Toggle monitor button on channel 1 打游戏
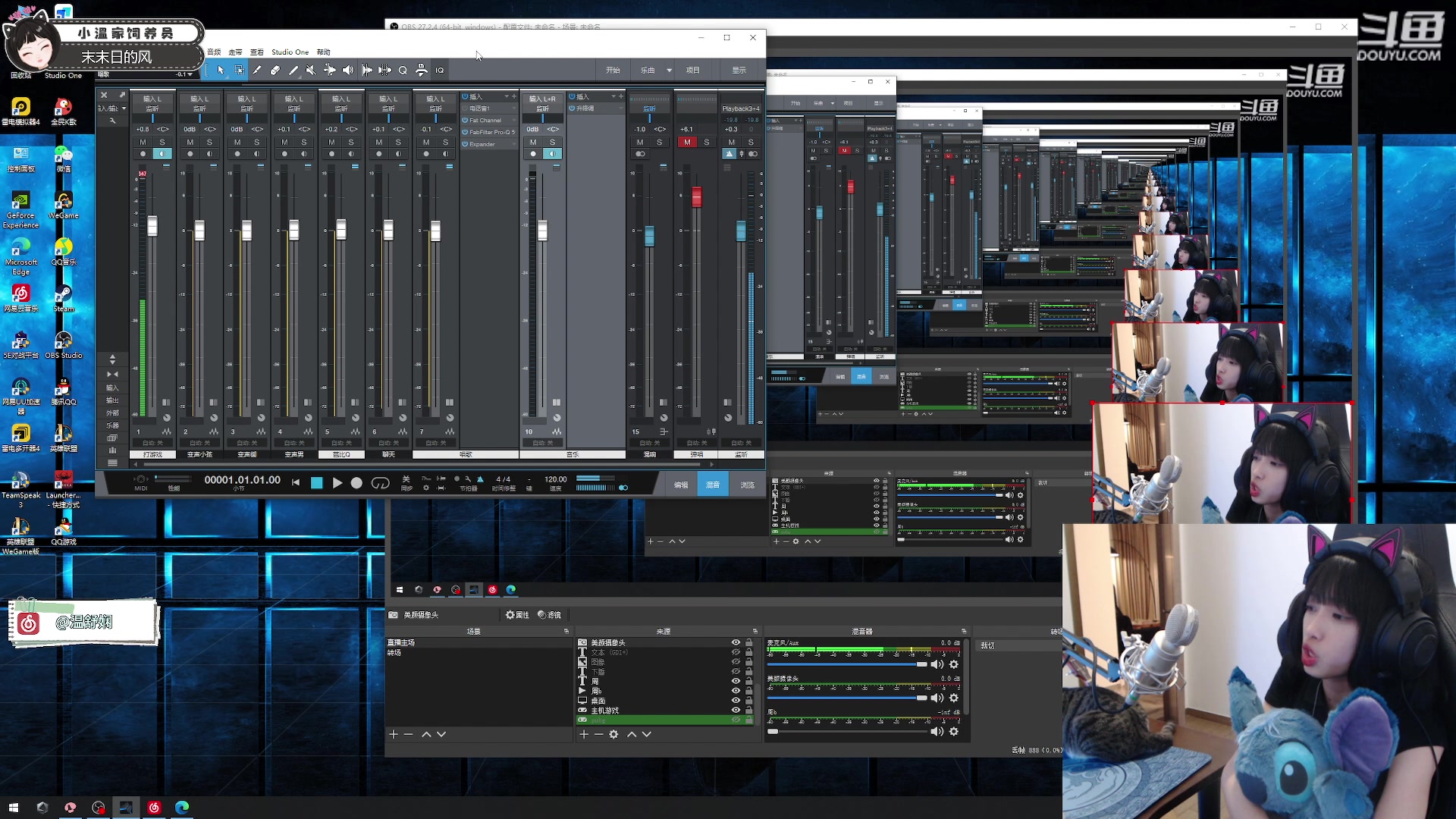This screenshot has width=1456, height=819. tap(162, 154)
